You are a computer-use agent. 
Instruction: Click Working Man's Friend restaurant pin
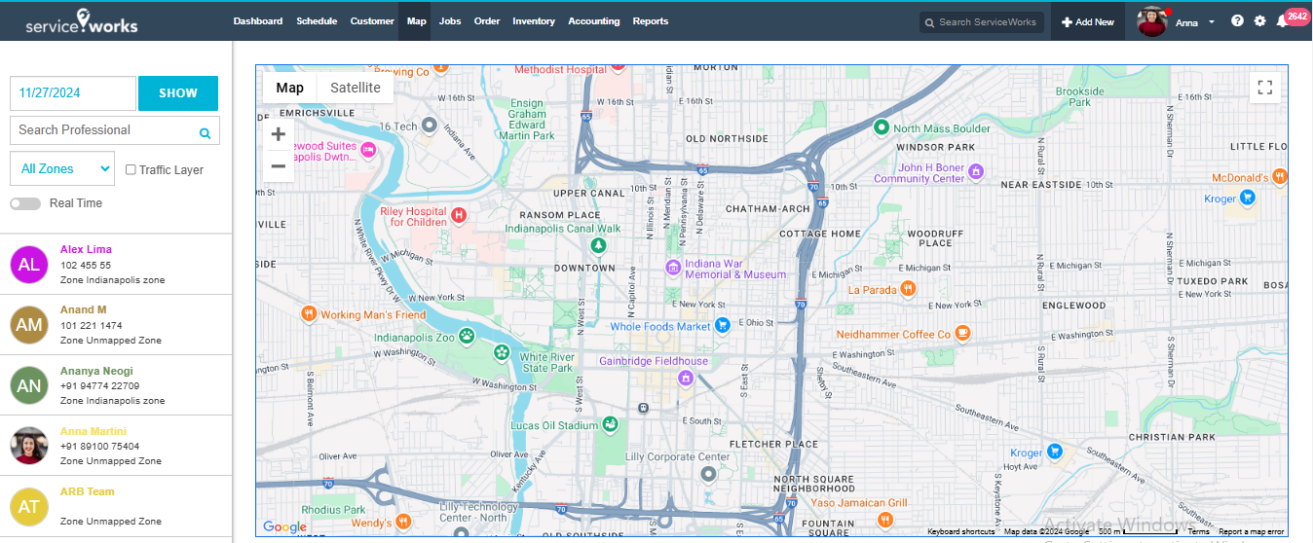tap(309, 314)
